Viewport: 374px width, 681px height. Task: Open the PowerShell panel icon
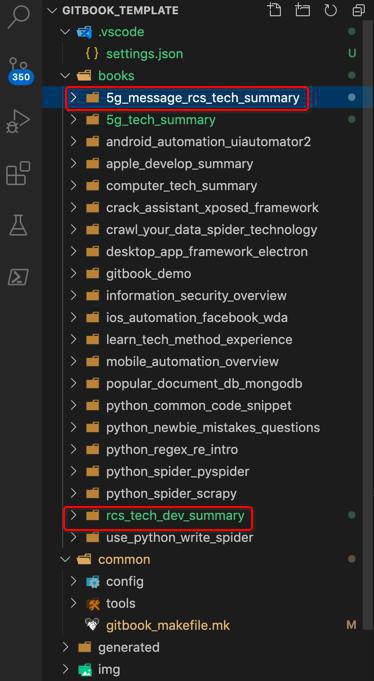18,277
